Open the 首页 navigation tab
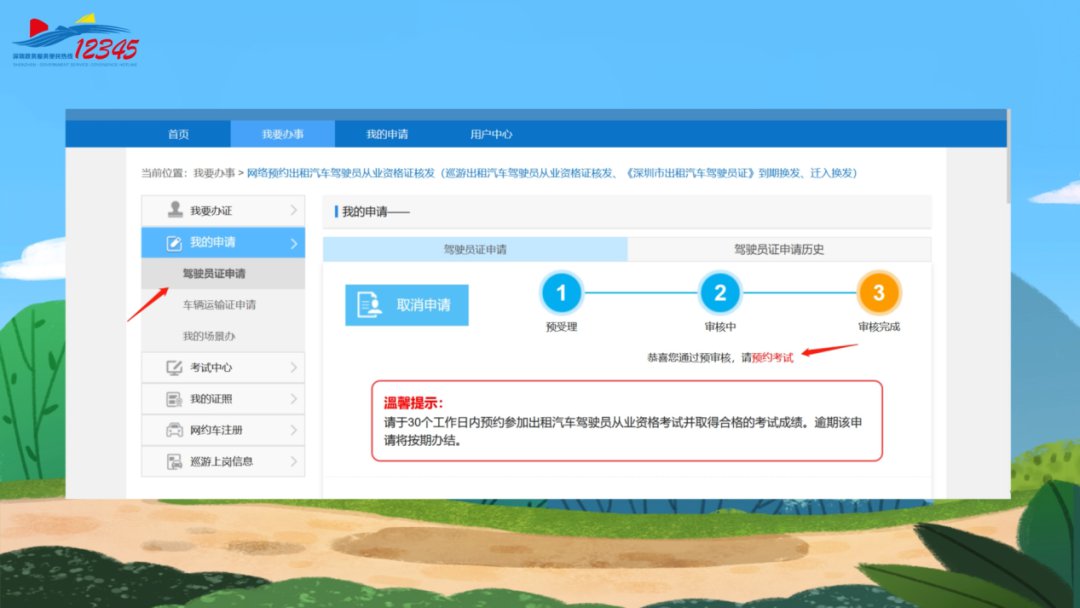 (178, 134)
